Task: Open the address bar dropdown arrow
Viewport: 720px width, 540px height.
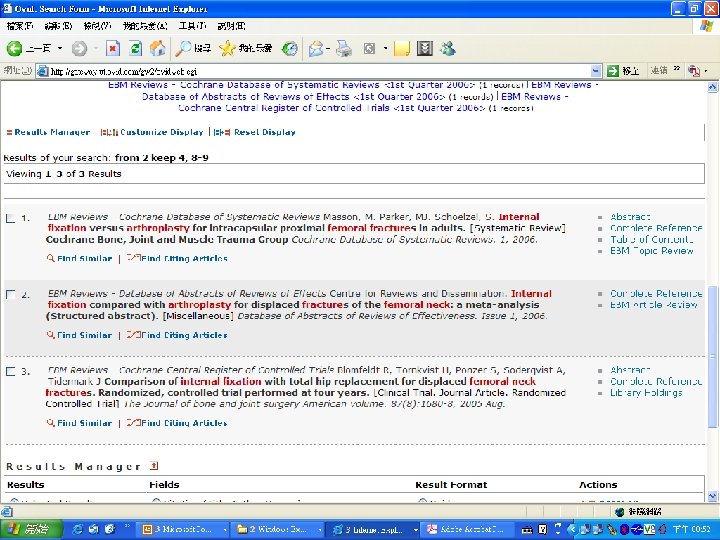Action: [596, 71]
